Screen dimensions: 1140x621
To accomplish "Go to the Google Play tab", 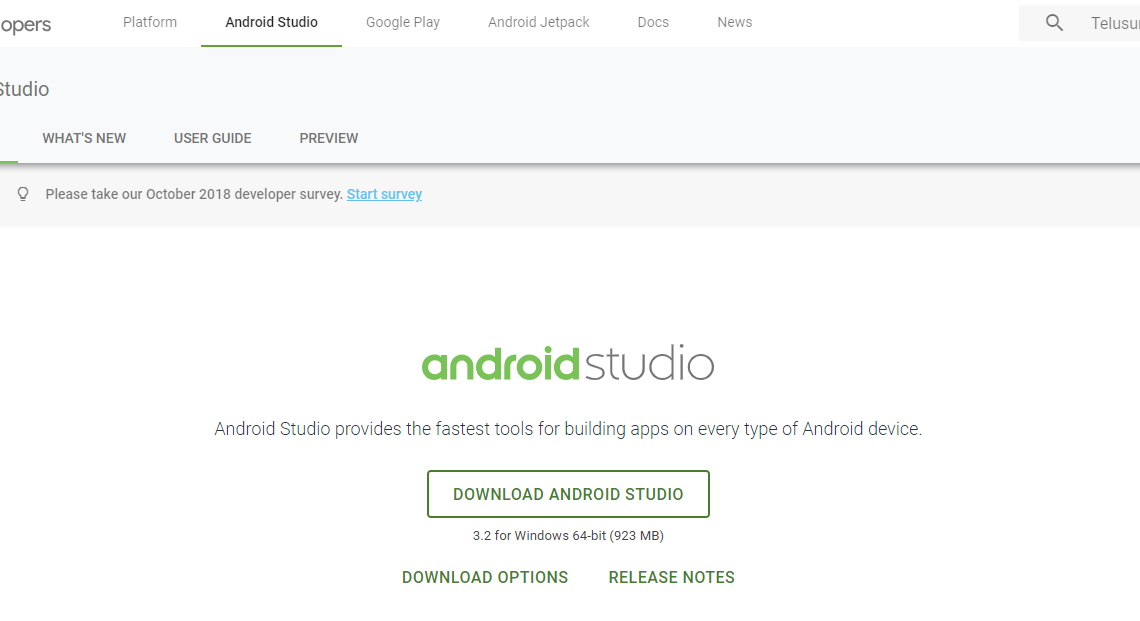I will [x=403, y=22].
